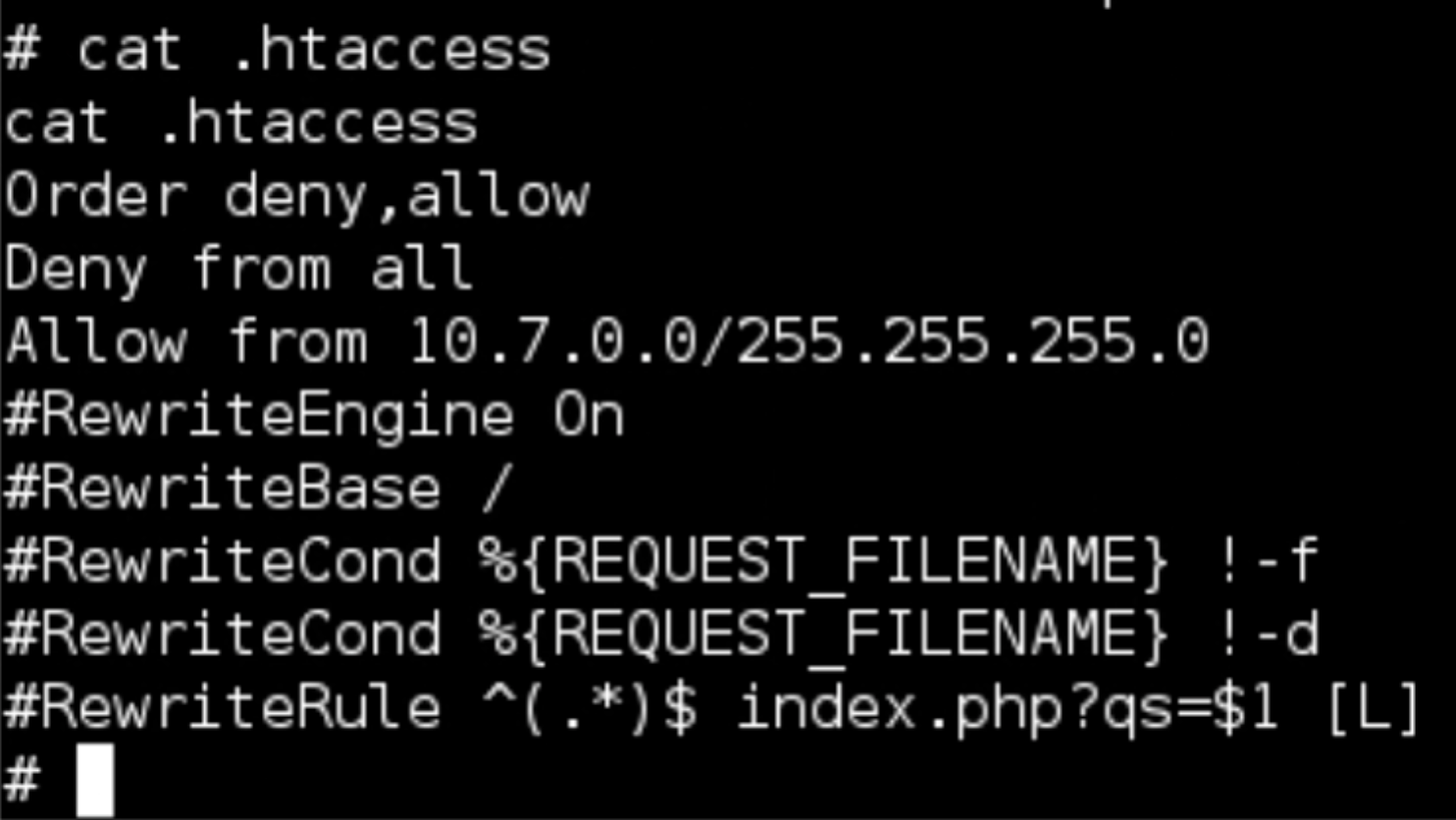Click the '[L]' flag at line end
The height and width of the screenshot is (820, 1456).
click(1374, 707)
